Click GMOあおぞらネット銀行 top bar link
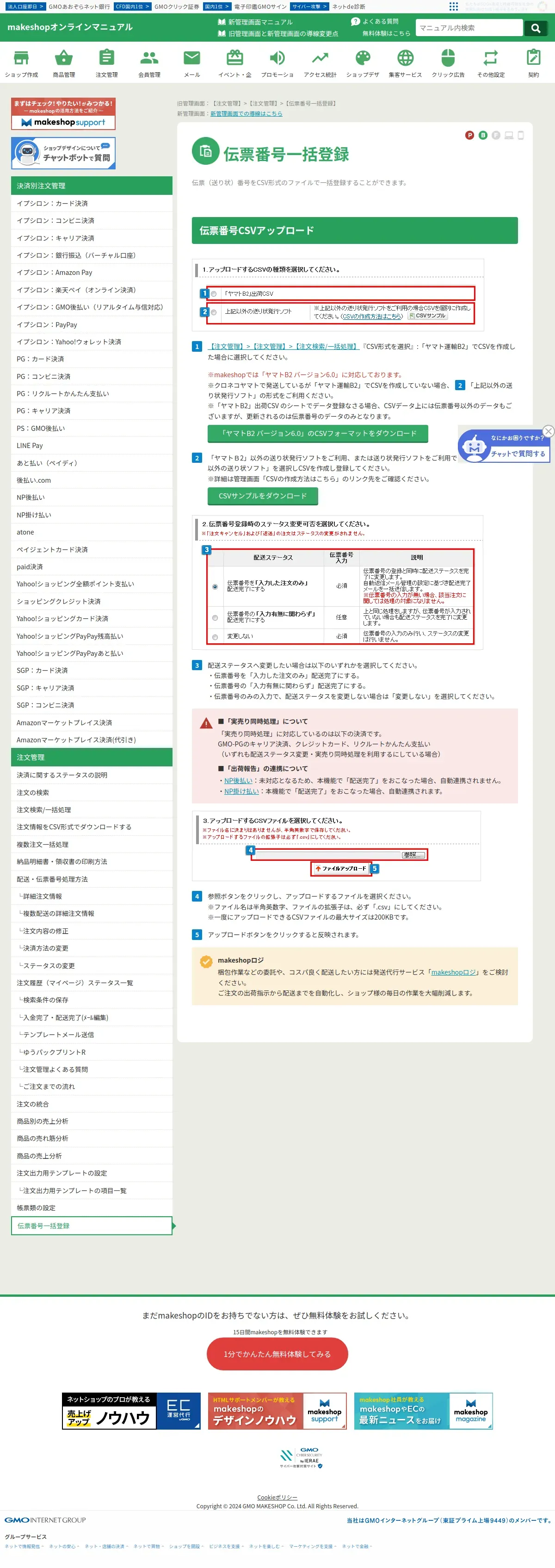 [x=79, y=6]
